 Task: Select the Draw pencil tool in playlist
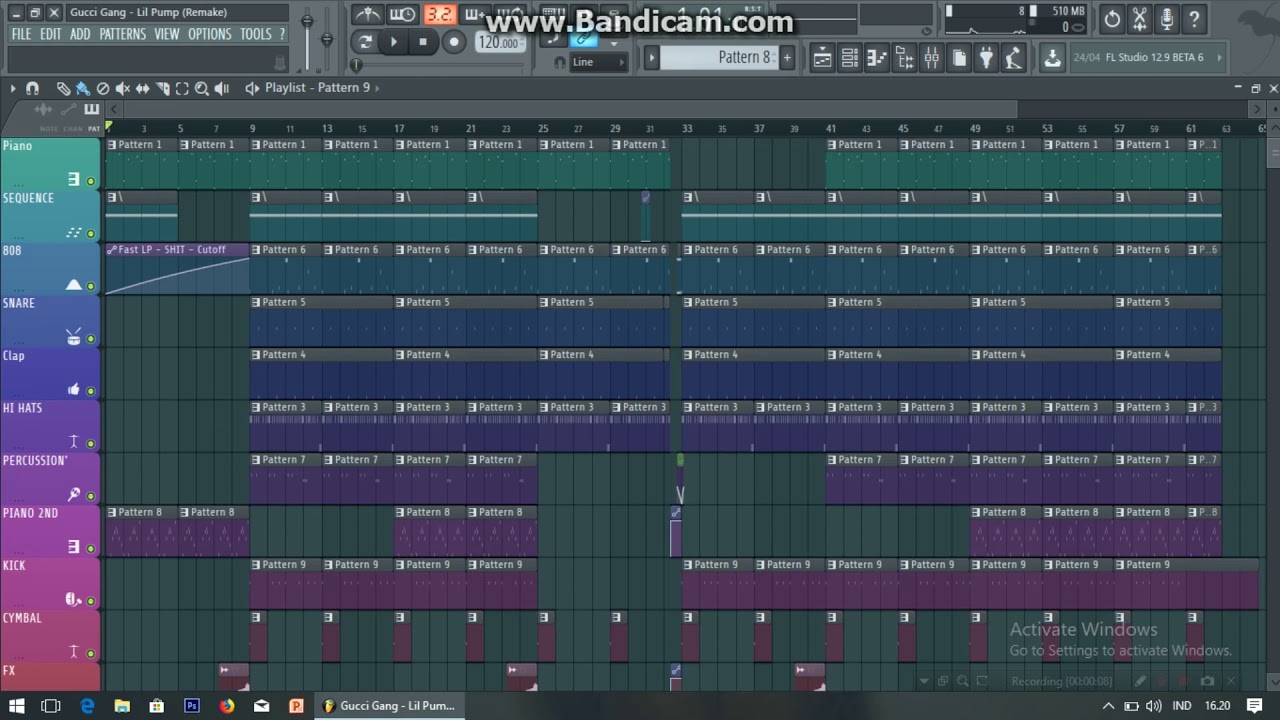63,88
